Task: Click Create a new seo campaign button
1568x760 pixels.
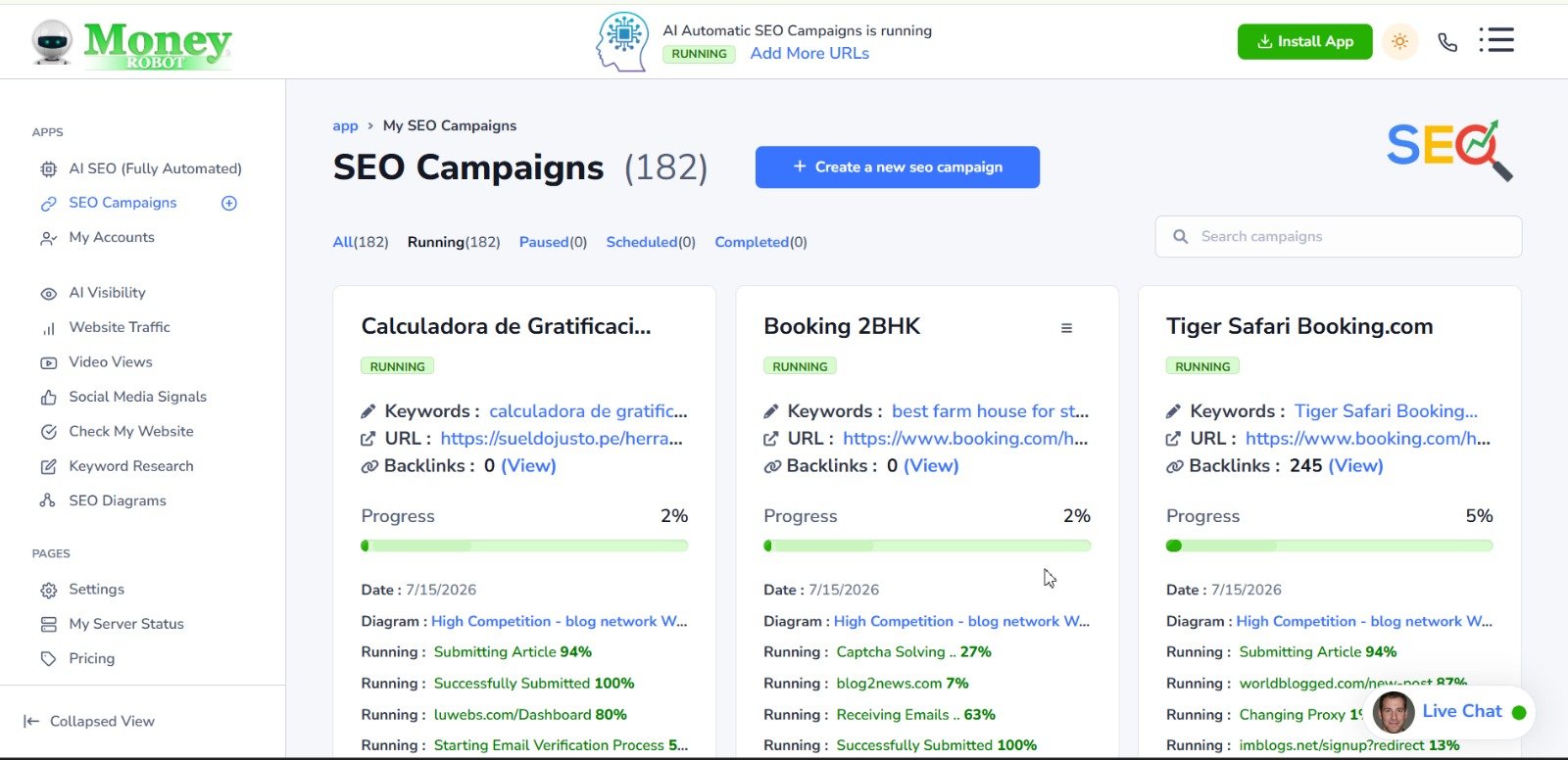Action: [x=897, y=166]
